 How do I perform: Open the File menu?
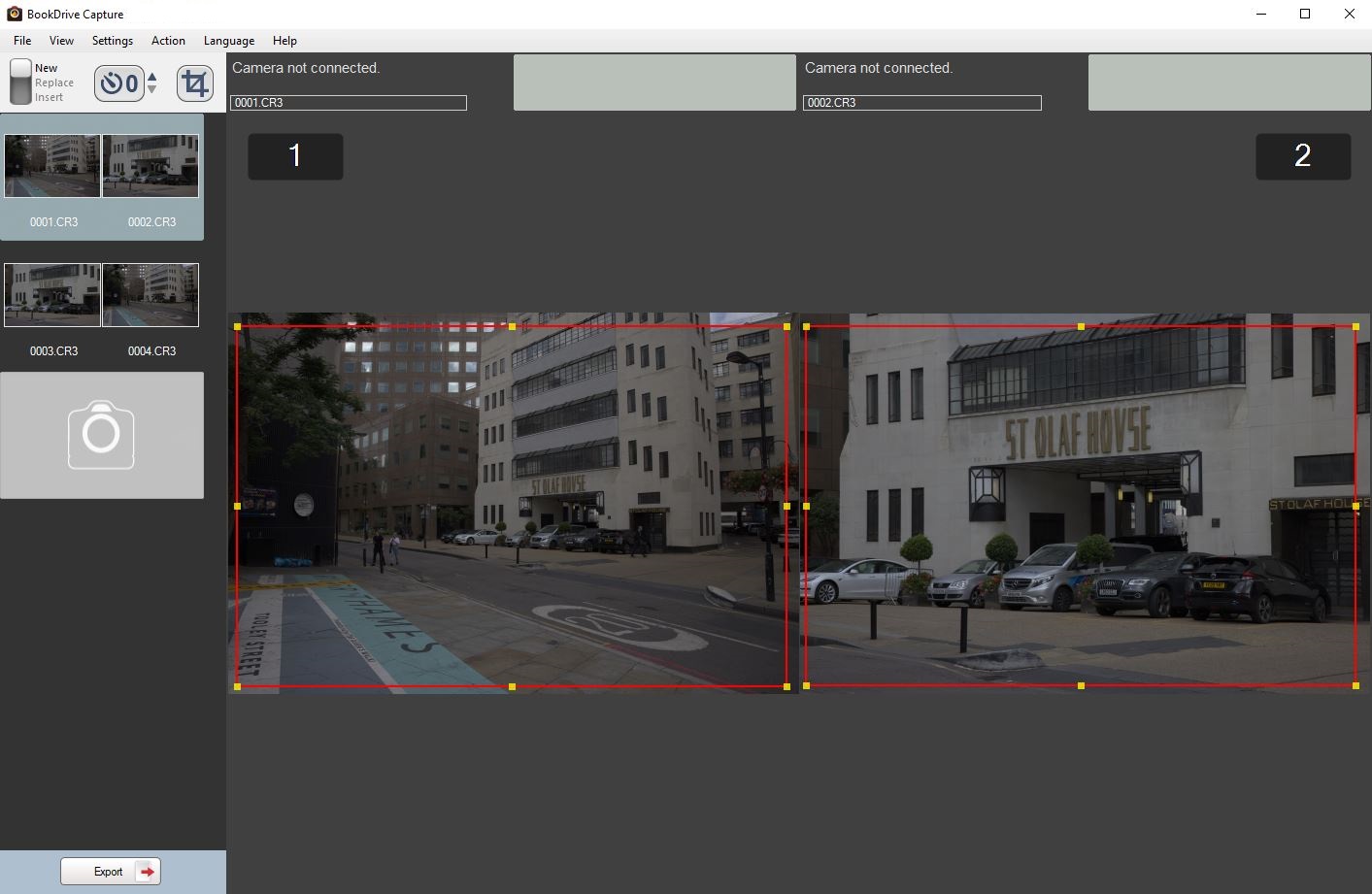pyautogui.click(x=22, y=41)
